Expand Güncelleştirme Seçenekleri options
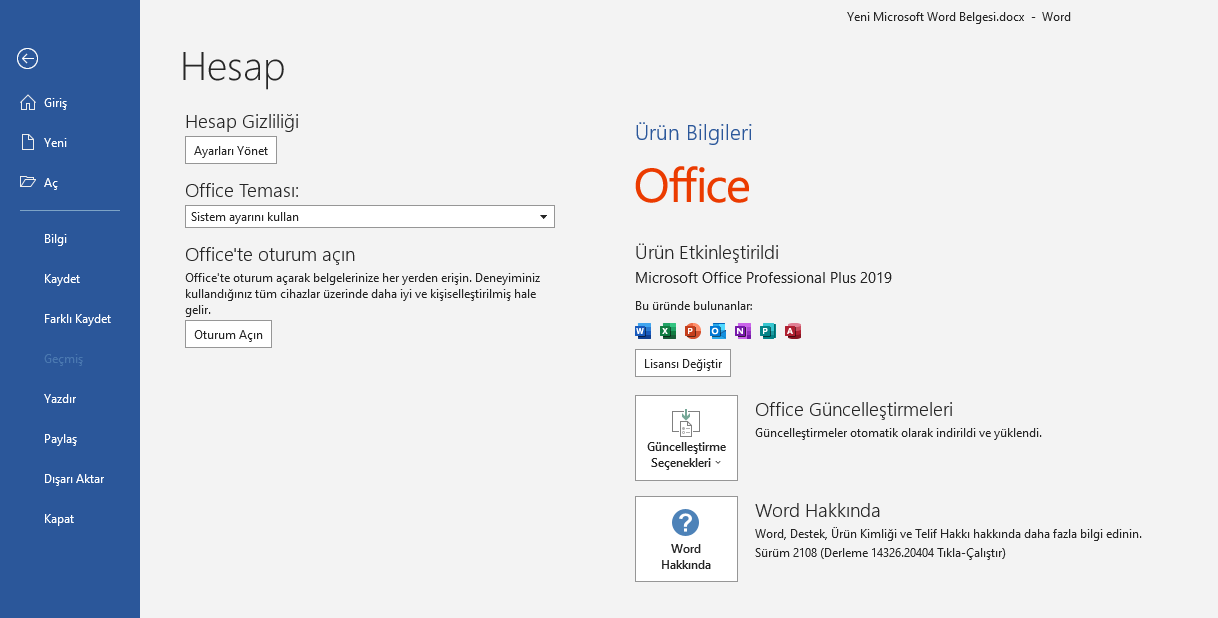Viewport: 1218px width, 618px height. [x=686, y=438]
